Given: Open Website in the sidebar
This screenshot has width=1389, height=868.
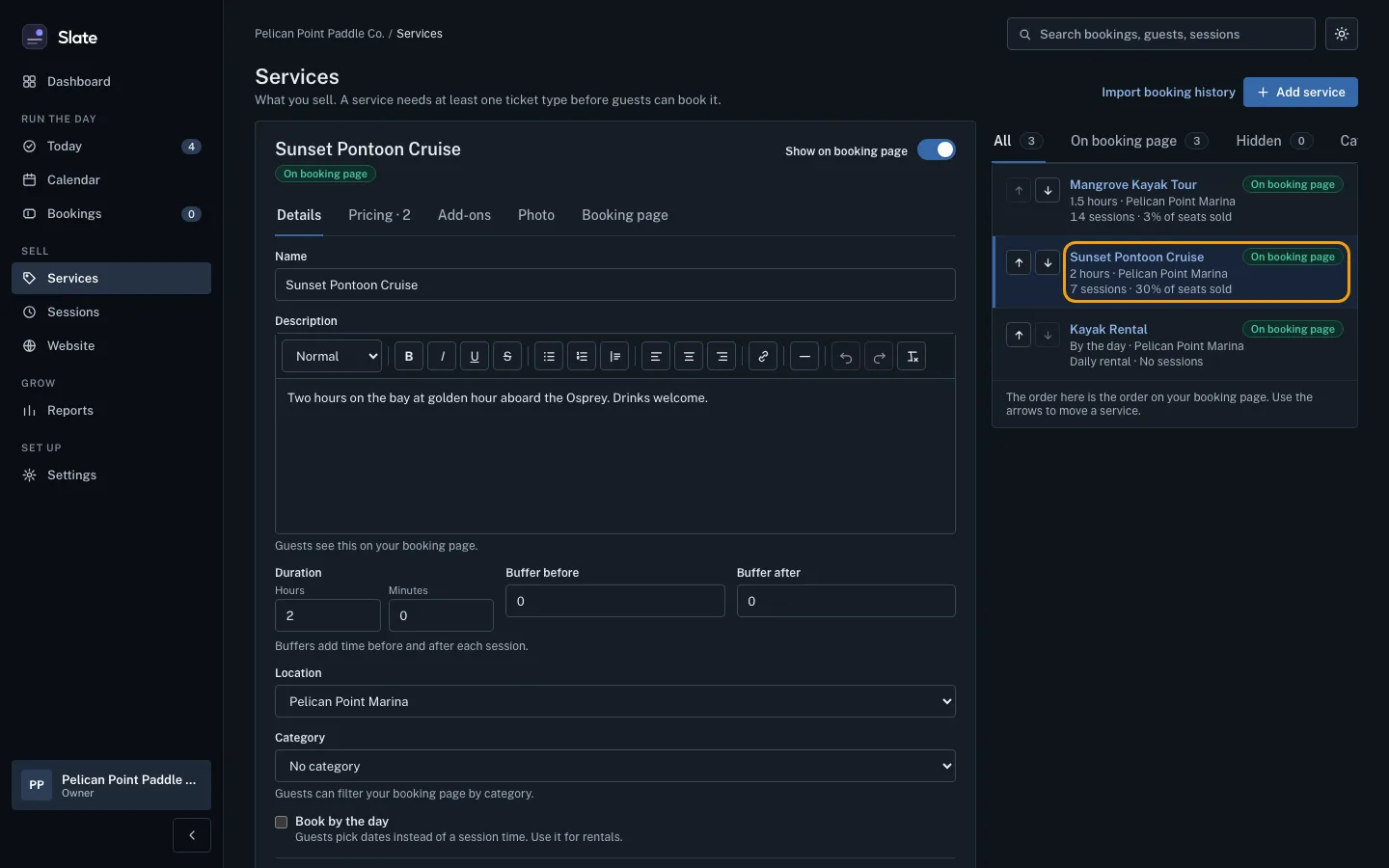Looking at the screenshot, I should 111,346.
